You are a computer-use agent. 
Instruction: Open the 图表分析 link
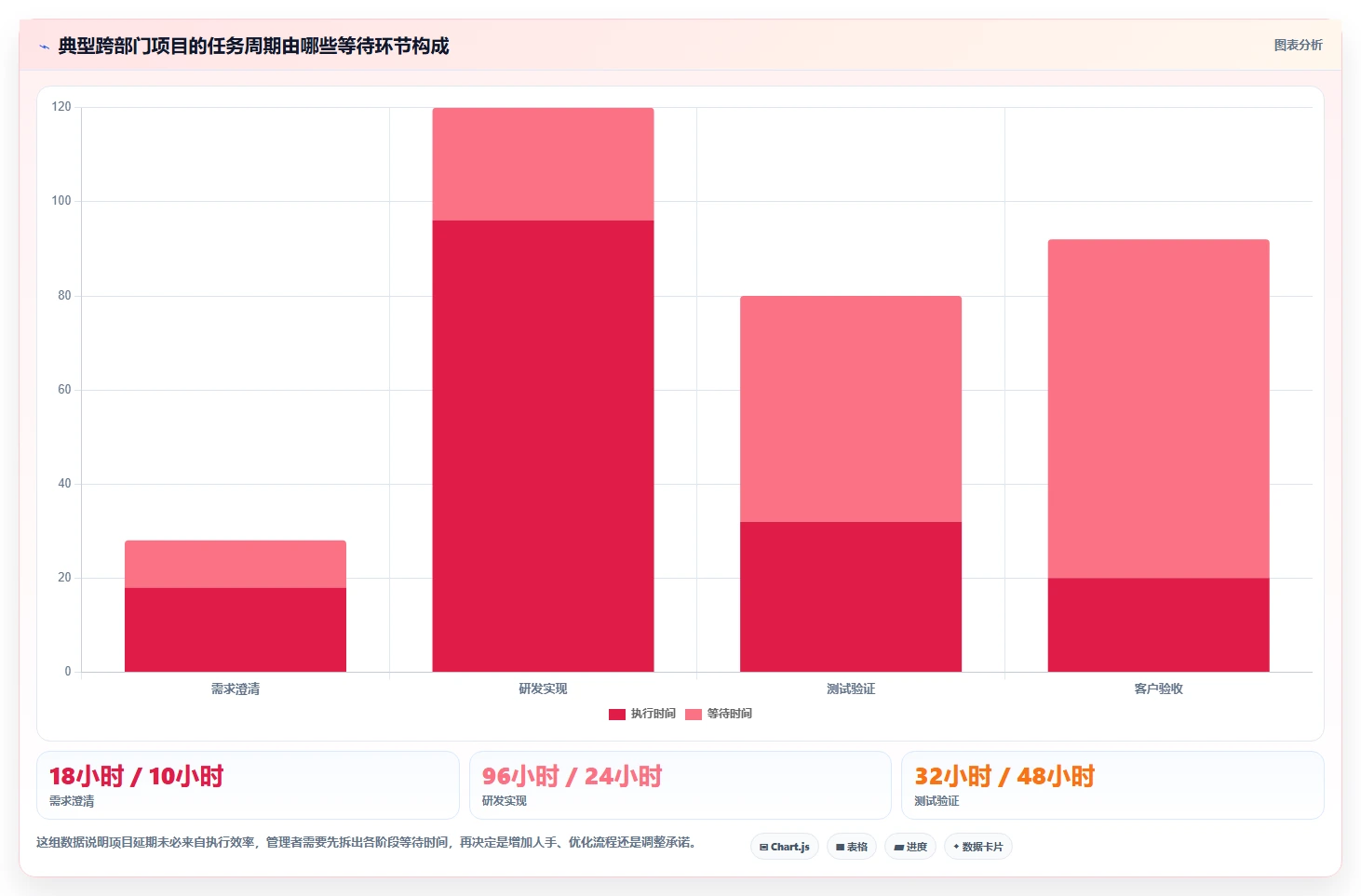click(x=1298, y=45)
